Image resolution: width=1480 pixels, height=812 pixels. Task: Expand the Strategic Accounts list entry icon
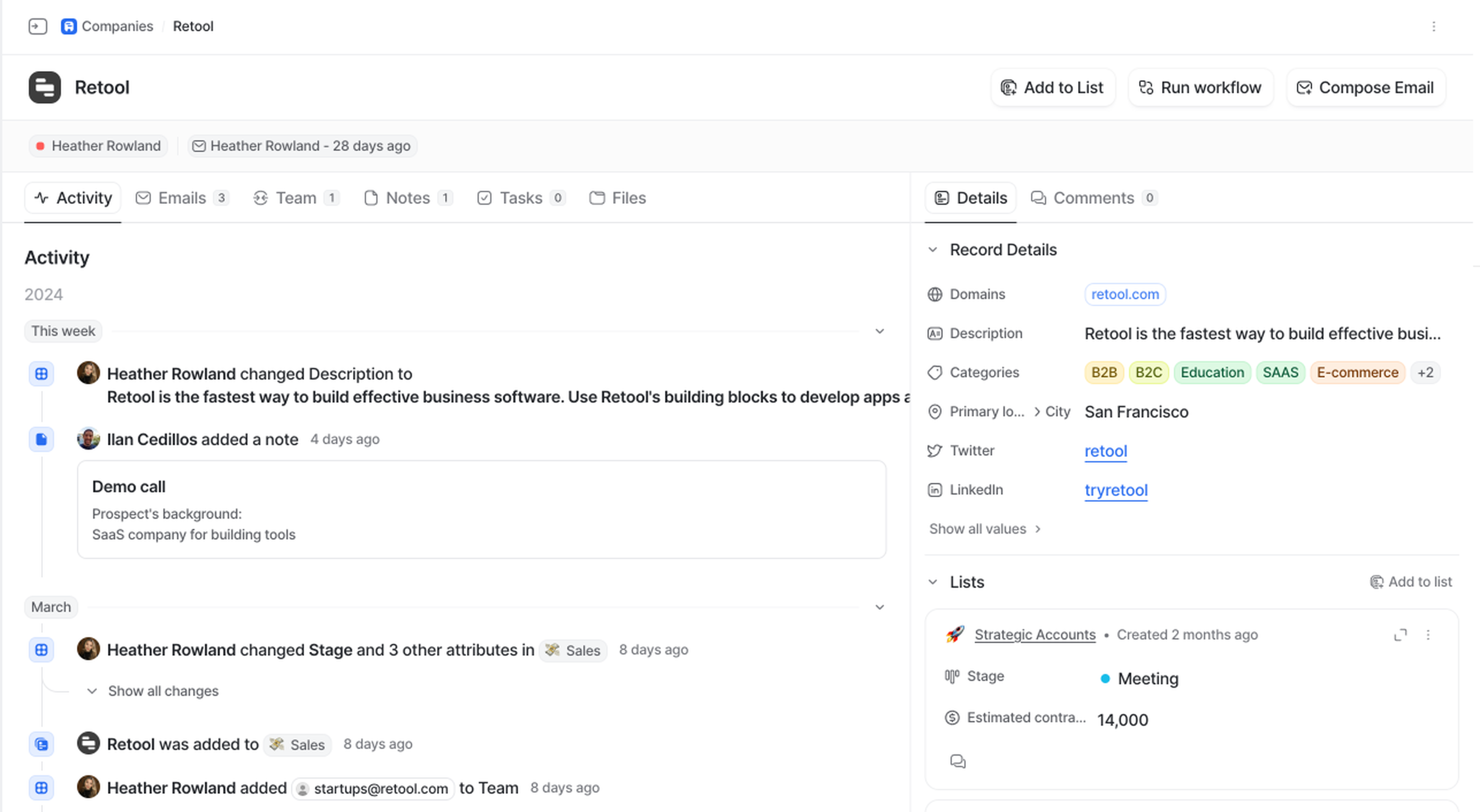point(1400,634)
